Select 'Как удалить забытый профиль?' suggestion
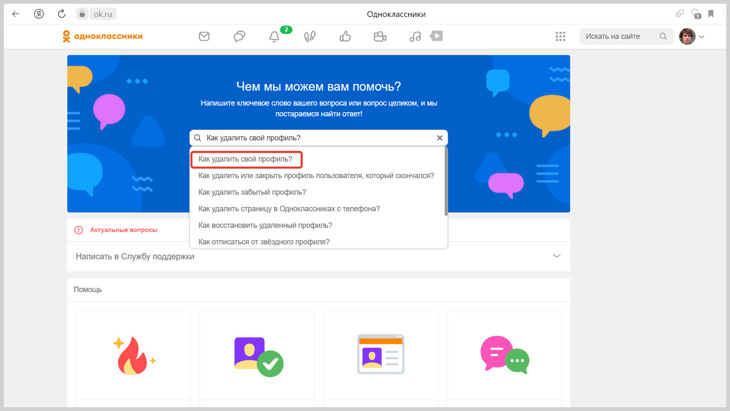The width and height of the screenshot is (730, 411). pyautogui.click(x=252, y=192)
